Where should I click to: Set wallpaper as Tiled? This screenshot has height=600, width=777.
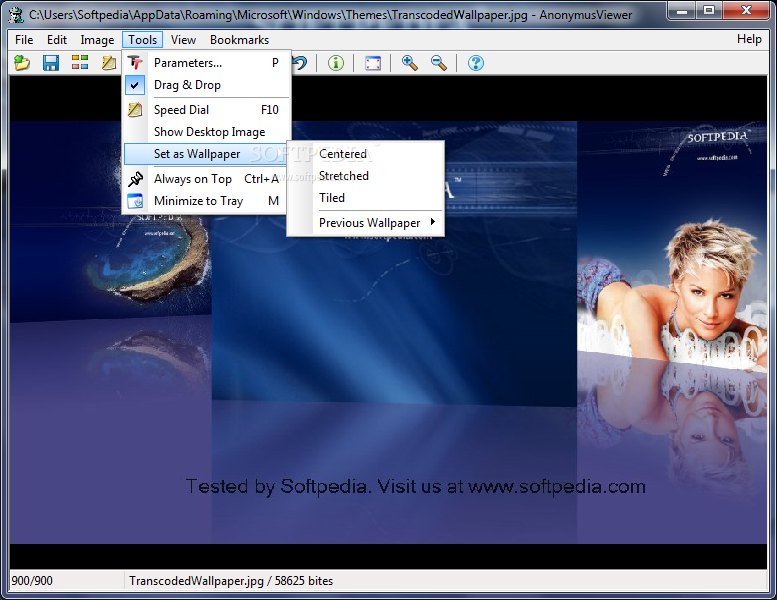click(x=365, y=198)
